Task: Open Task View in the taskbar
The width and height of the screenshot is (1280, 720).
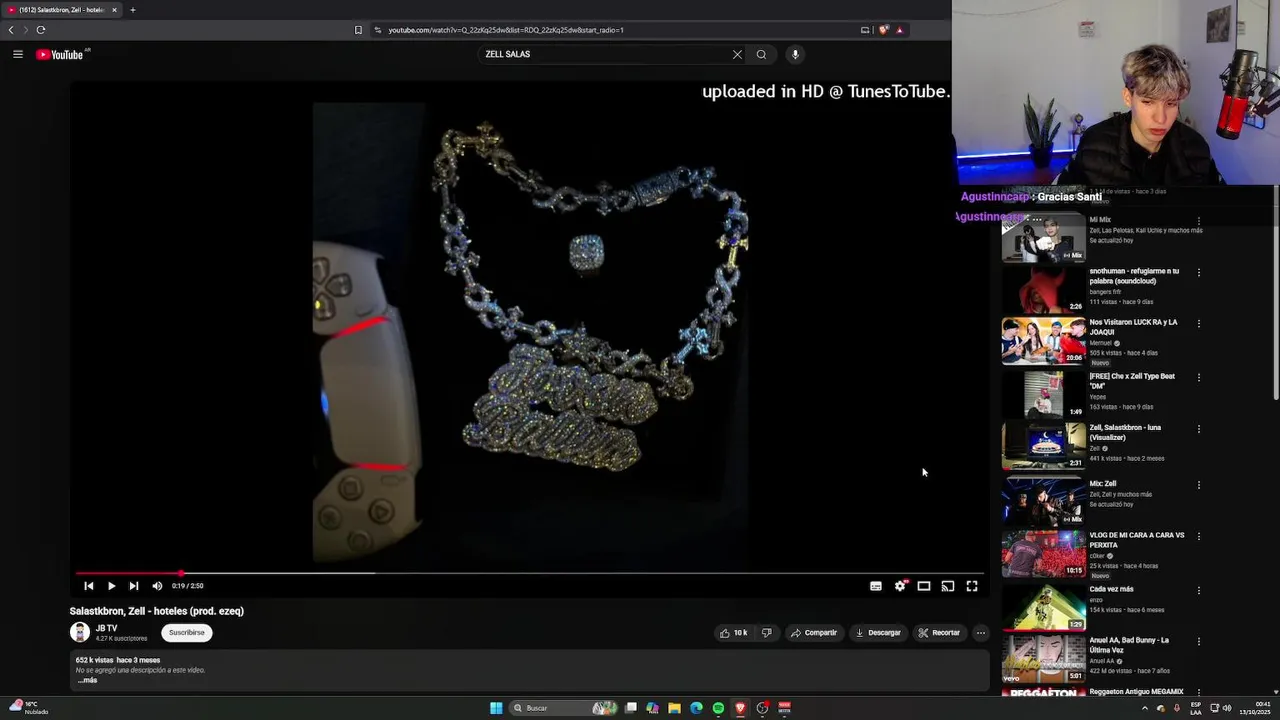Action: 631,708
